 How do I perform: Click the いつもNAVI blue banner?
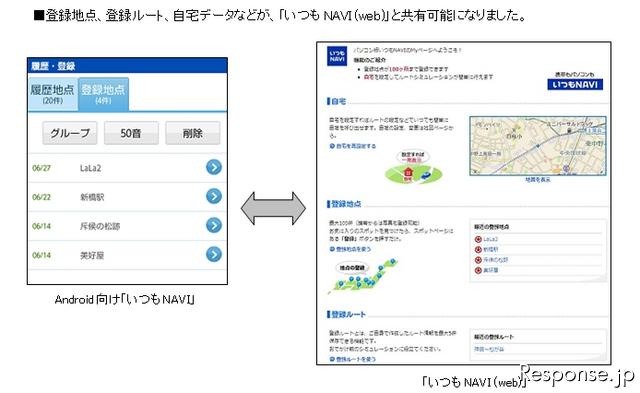(575, 84)
